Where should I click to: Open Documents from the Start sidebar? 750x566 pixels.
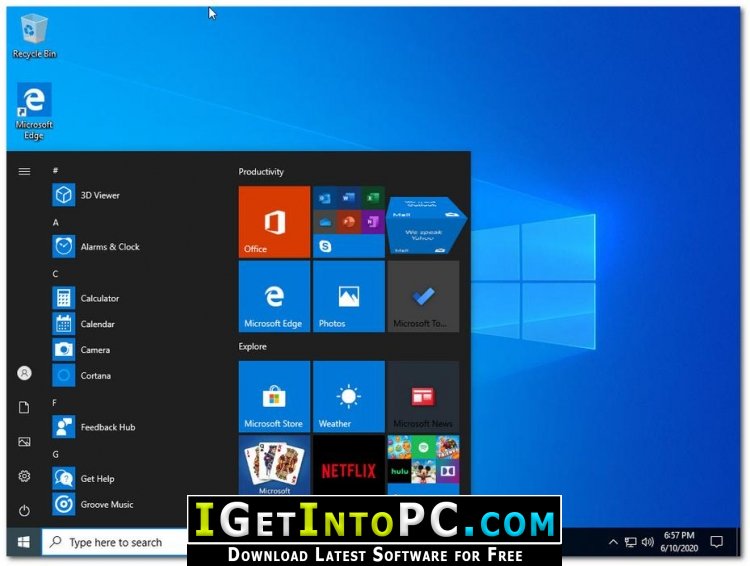pos(24,407)
